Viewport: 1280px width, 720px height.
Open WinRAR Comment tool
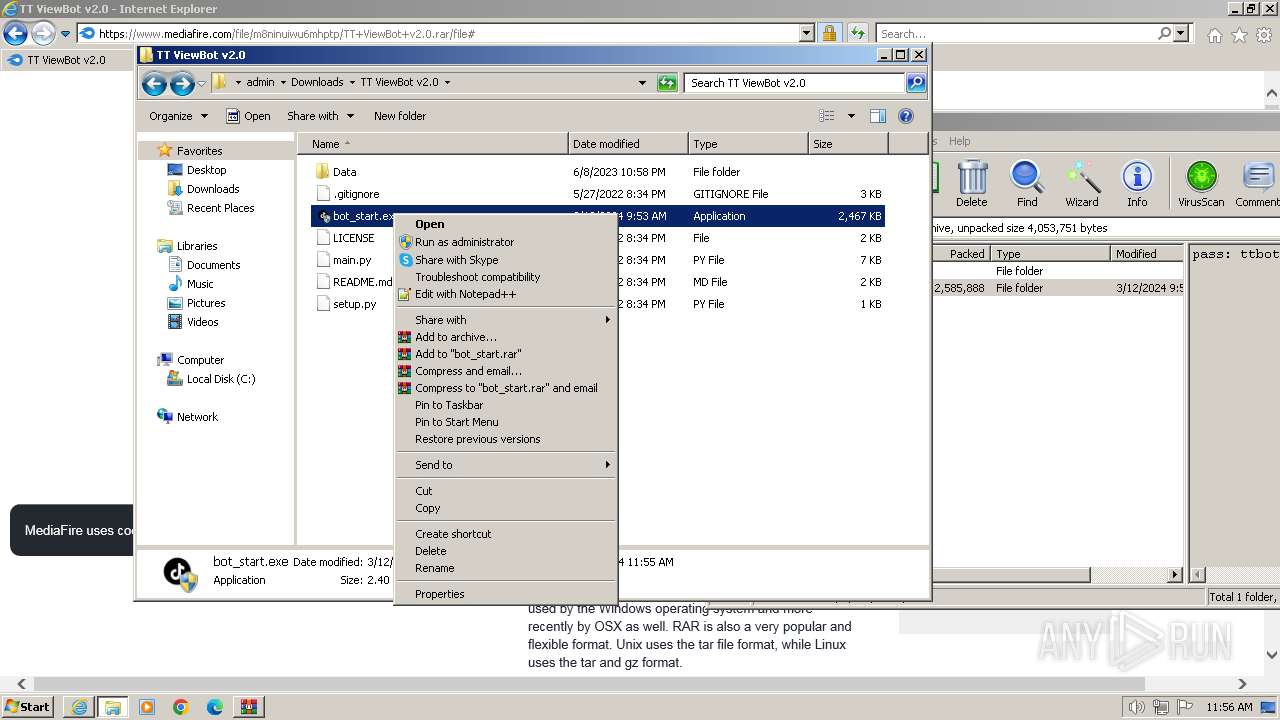click(x=1257, y=184)
